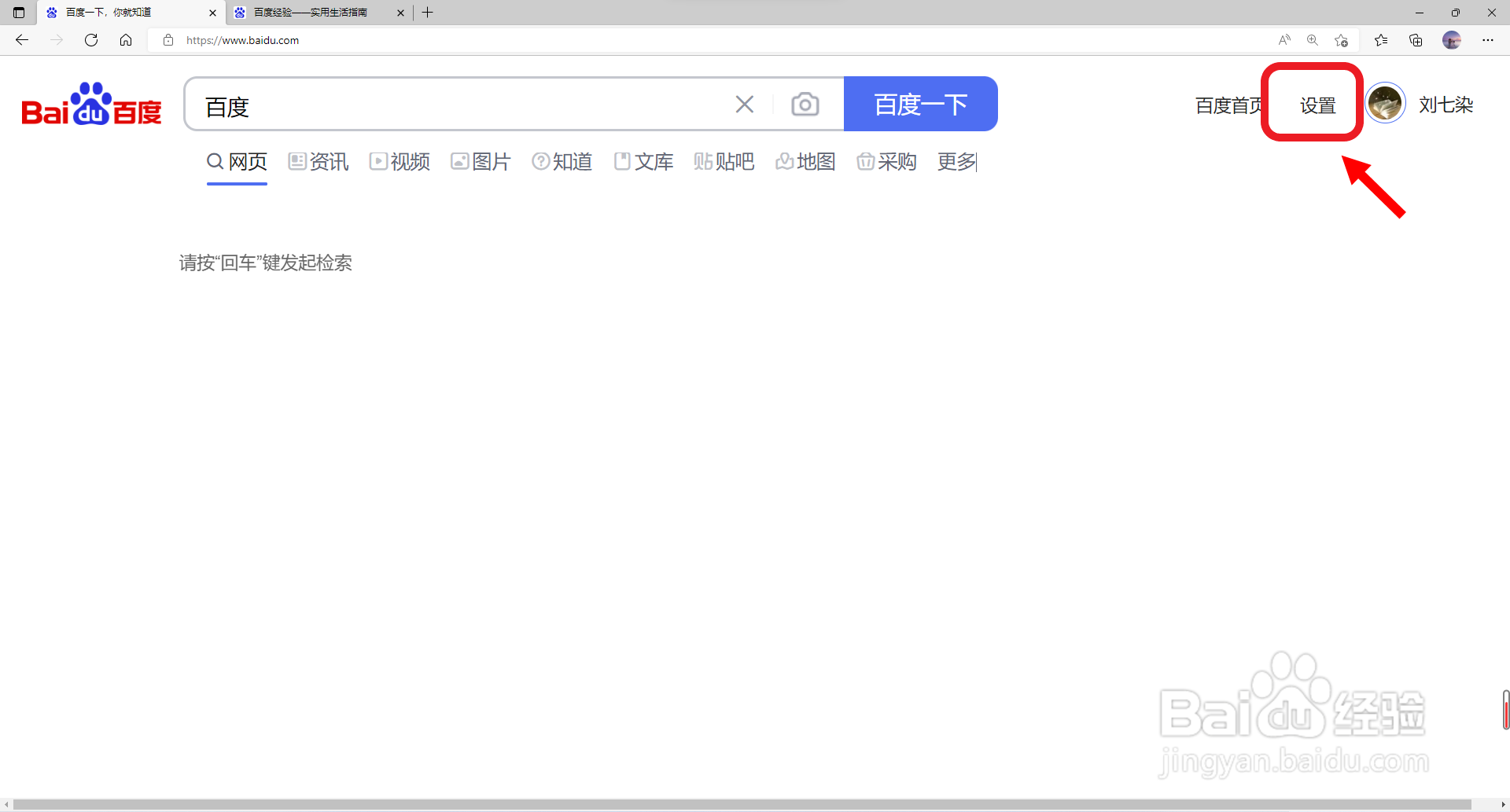Switch to the 百度一下，你就知道 tab
Viewport: 1510px width, 812px height.
pyautogui.click(x=131, y=13)
